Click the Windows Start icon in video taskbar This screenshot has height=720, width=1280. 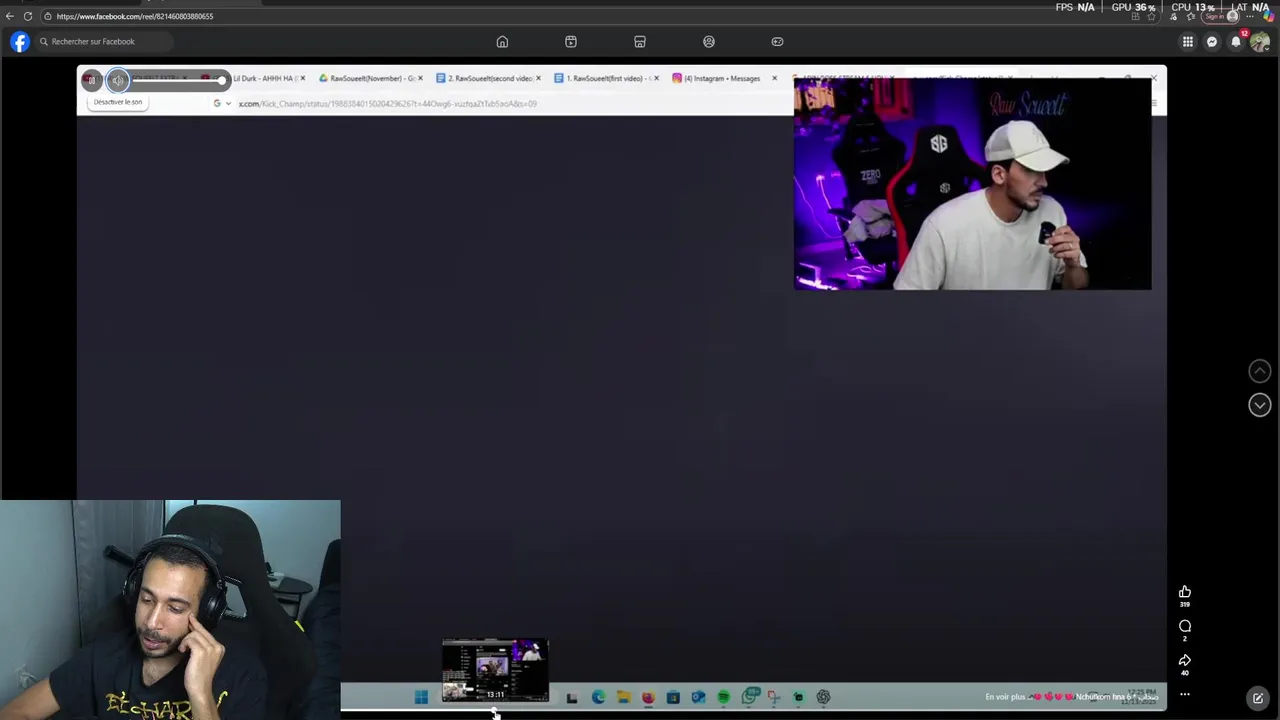(x=421, y=697)
